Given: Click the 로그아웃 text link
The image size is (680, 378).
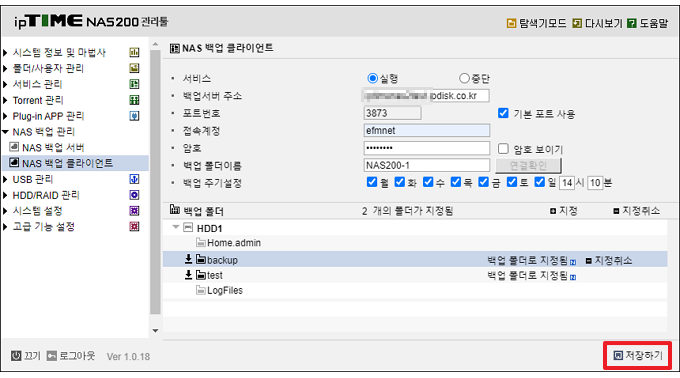Looking at the screenshot, I should click(77, 356).
